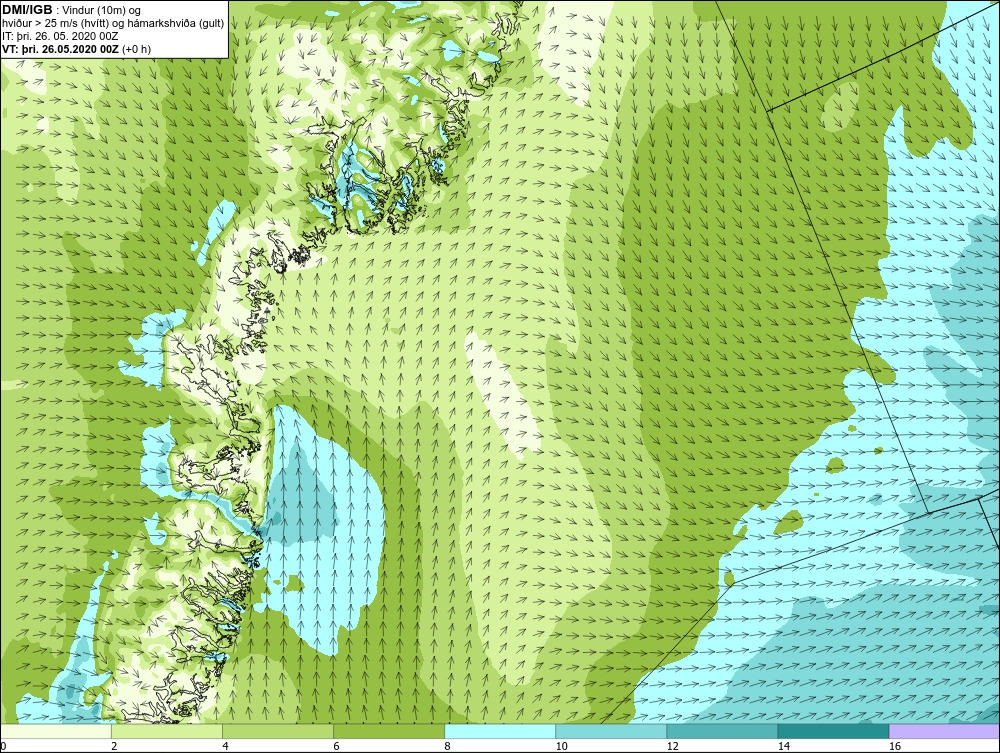Click the "(+0 h)" forecast offset text
Image resolution: width=1000 pixels, height=753 pixels.
(136, 49)
